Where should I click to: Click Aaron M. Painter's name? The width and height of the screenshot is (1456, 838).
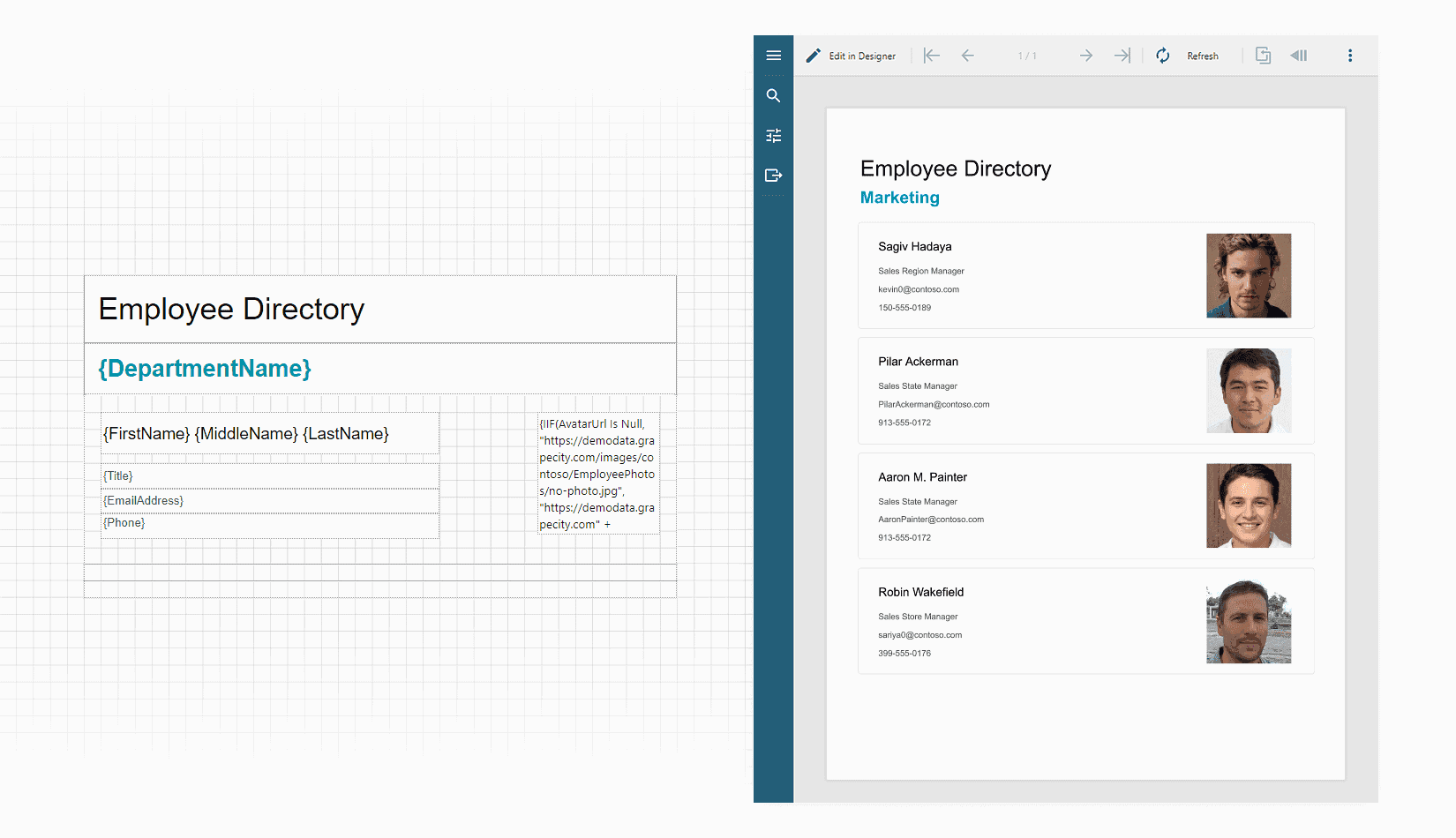click(922, 477)
